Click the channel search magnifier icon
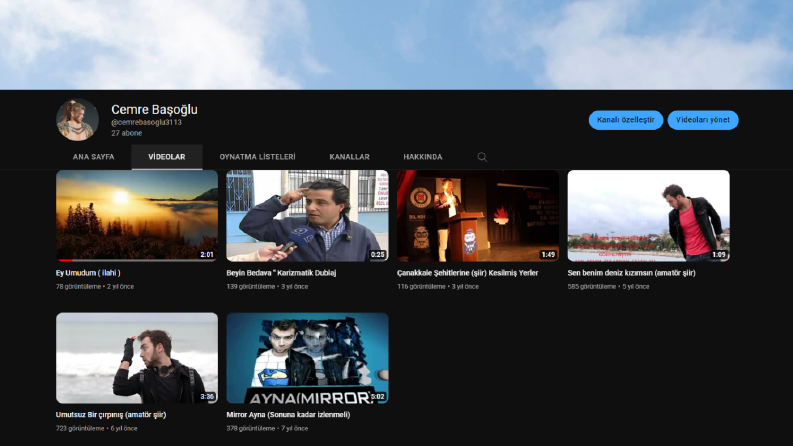Viewport: 793px width, 446px height. click(x=482, y=157)
